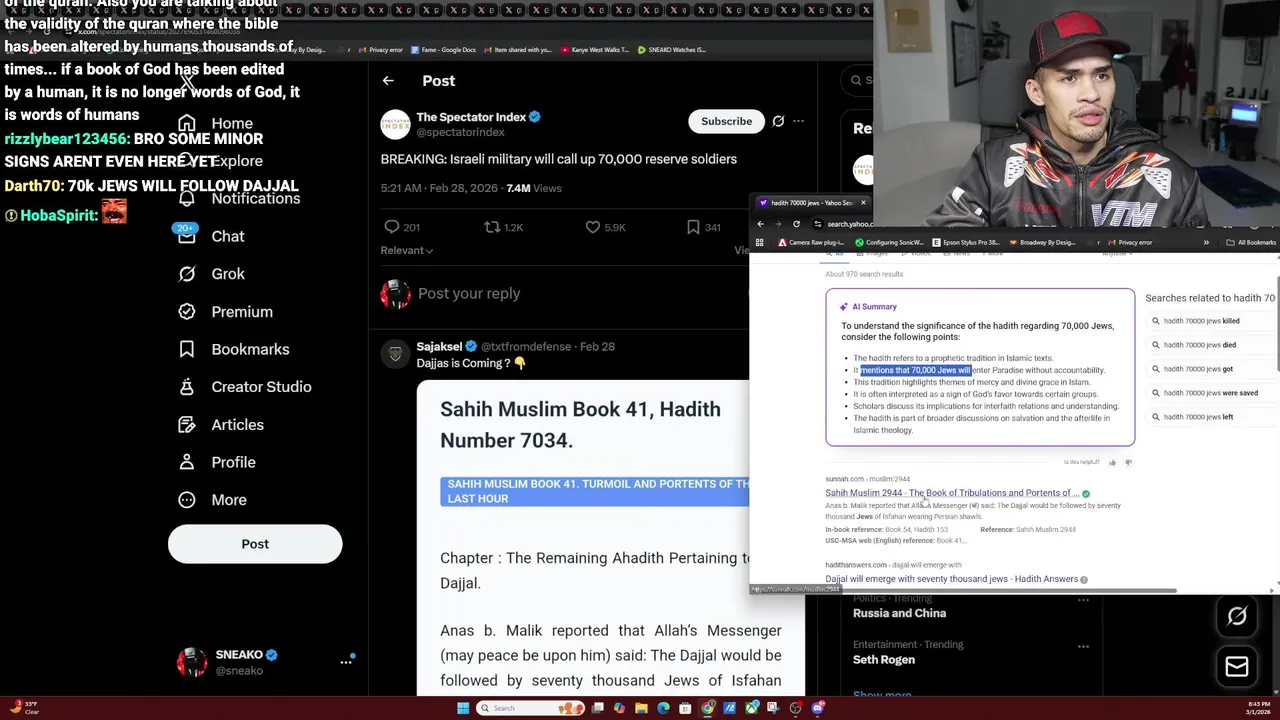The image size is (1280, 720).
Task: Open 'Configuring SonicW...' bookmark
Action: 888,243
